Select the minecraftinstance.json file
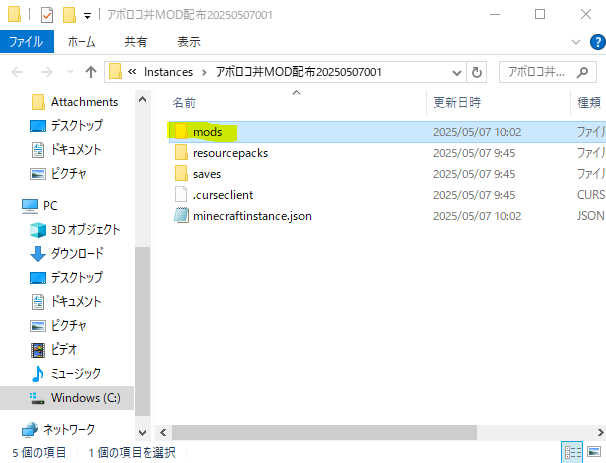 point(387,216)
